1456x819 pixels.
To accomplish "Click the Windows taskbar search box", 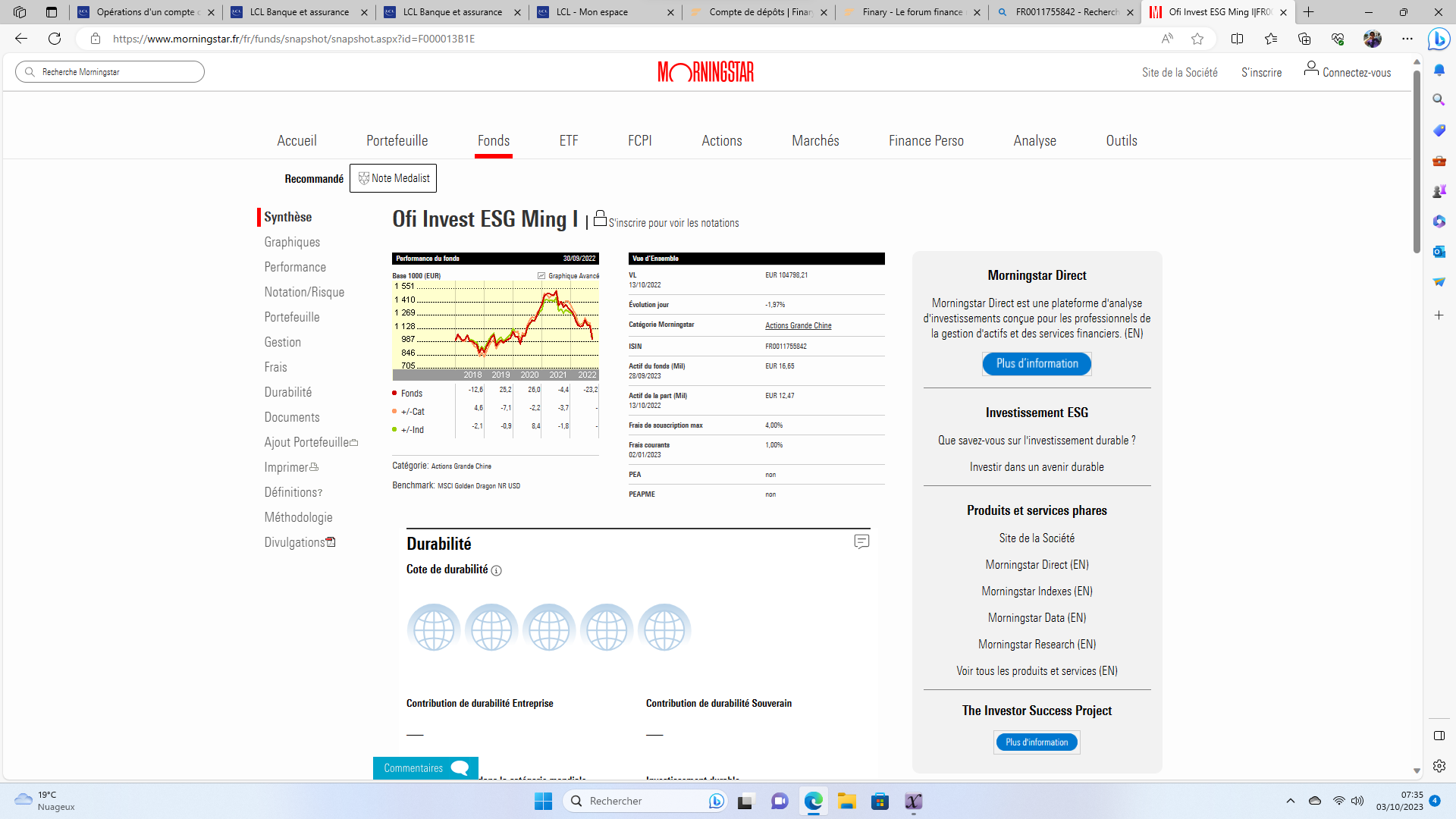I will pyautogui.click(x=645, y=801).
